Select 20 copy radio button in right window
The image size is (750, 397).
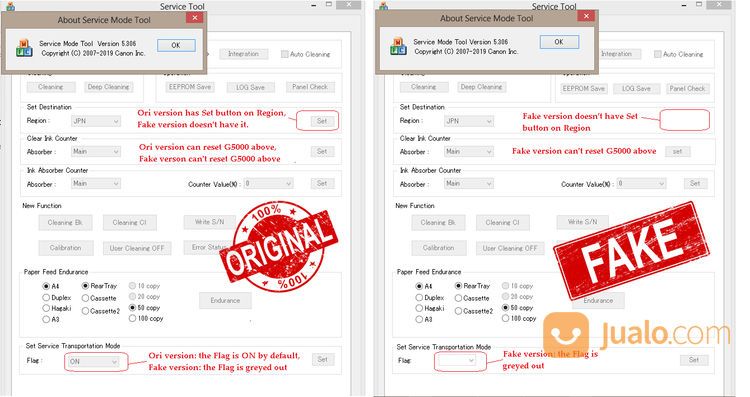point(505,297)
